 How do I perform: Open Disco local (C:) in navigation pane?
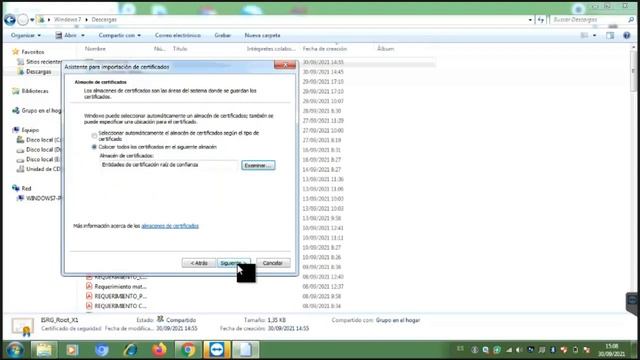point(43,140)
